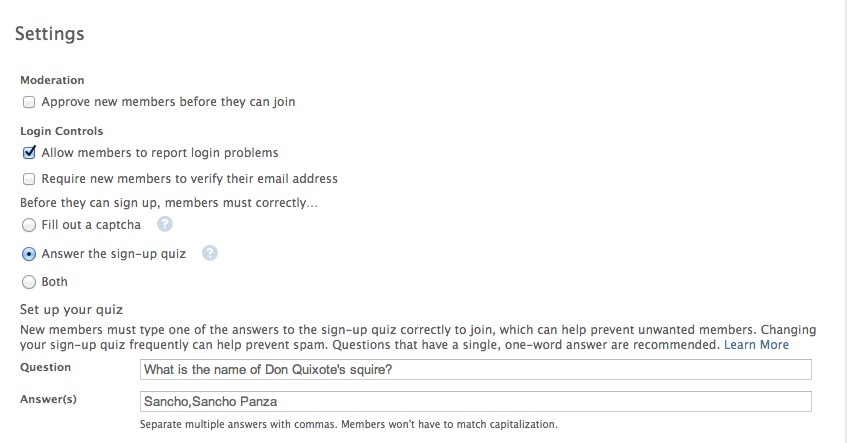847x443 pixels.
Task: Click the 'Require new members to verify their email address' label text
Action: click(190, 179)
